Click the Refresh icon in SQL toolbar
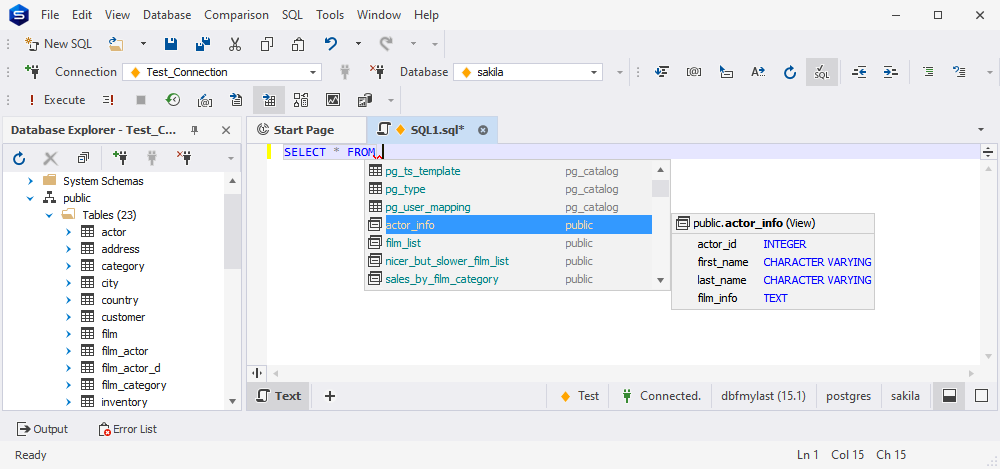The height and width of the screenshot is (469, 1000). coord(790,72)
